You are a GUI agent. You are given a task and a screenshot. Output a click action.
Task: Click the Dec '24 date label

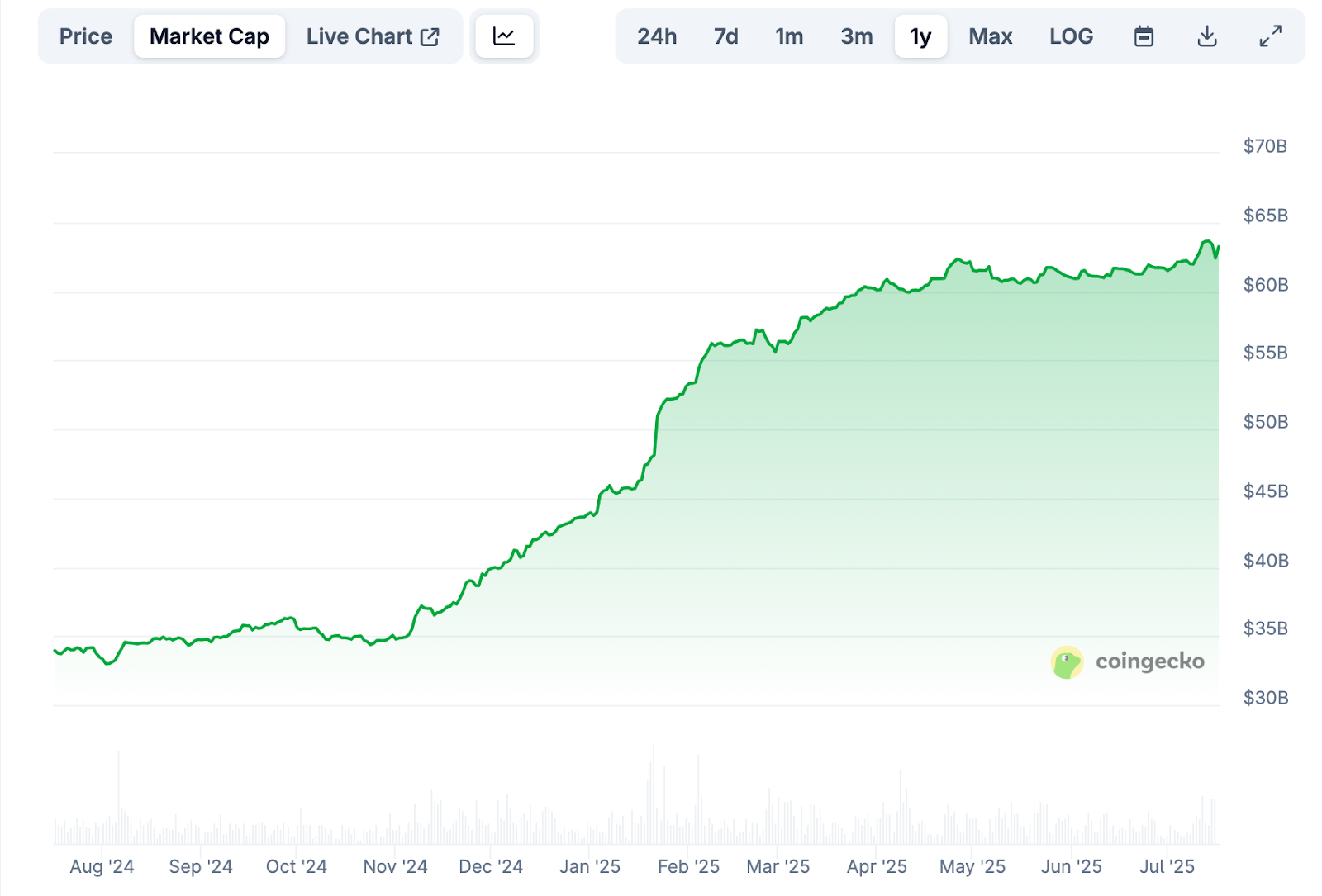[x=491, y=866]
